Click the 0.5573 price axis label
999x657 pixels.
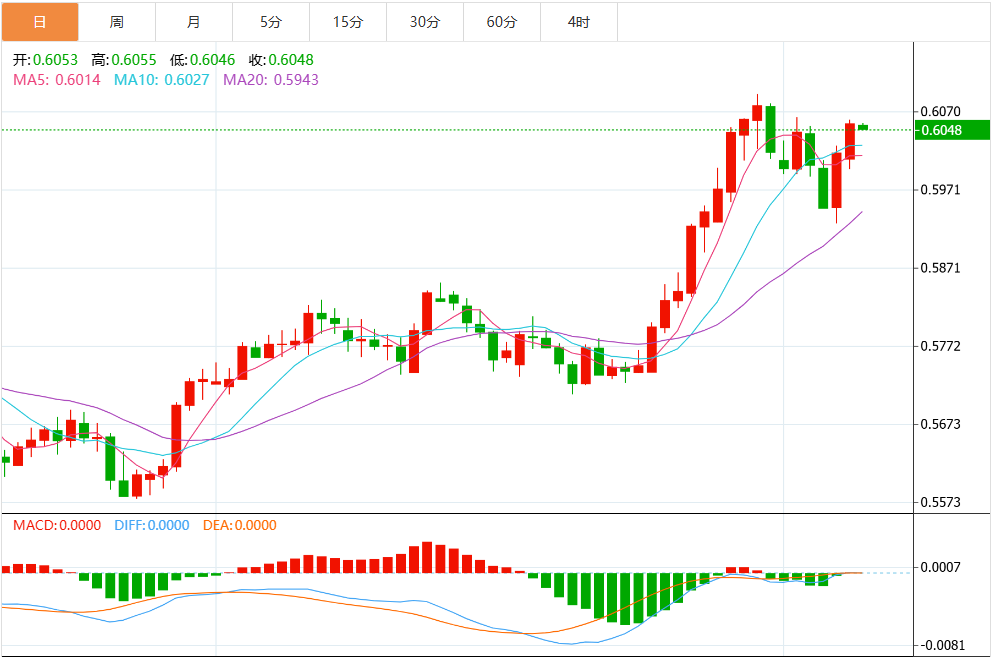(940, 502)
